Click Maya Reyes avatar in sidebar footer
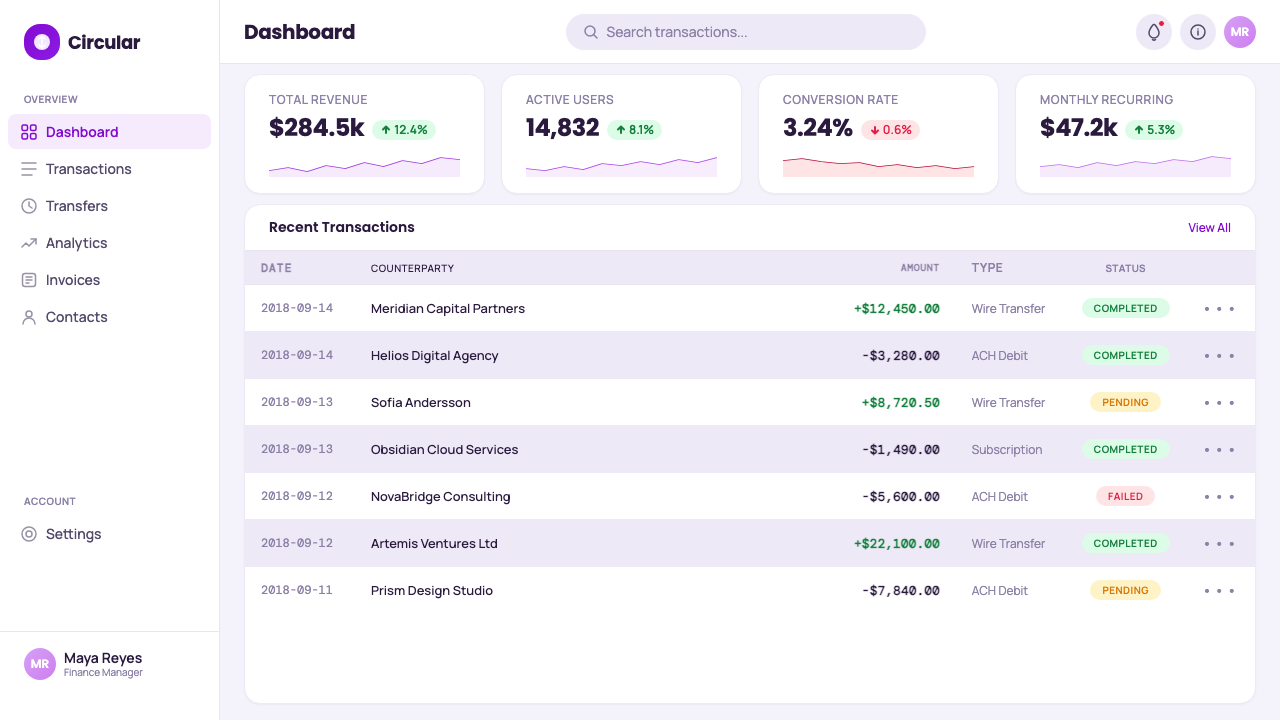Screen dimensions: 1280x720 [x=40, y=664]
